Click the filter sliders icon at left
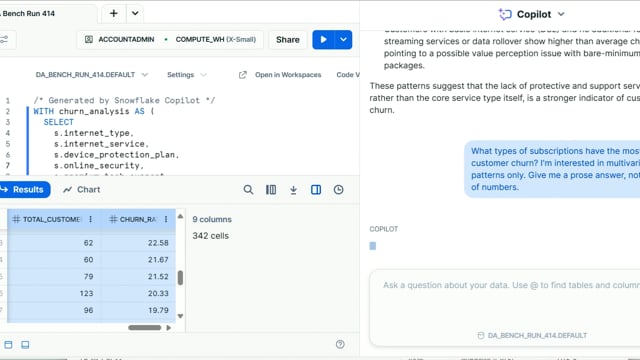Viewport: 640px width, 360px height. pos(4,40)
